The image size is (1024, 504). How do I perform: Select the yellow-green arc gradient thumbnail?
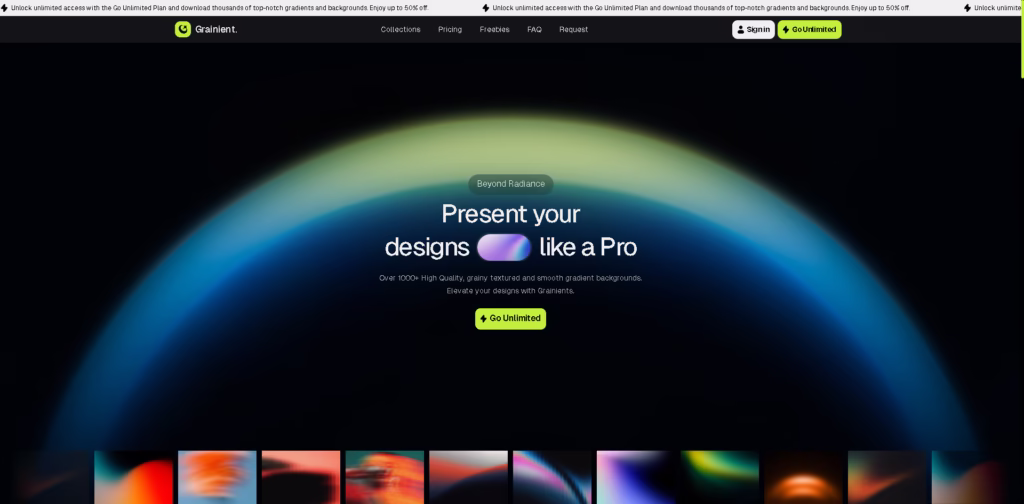(x=720, y=477)
